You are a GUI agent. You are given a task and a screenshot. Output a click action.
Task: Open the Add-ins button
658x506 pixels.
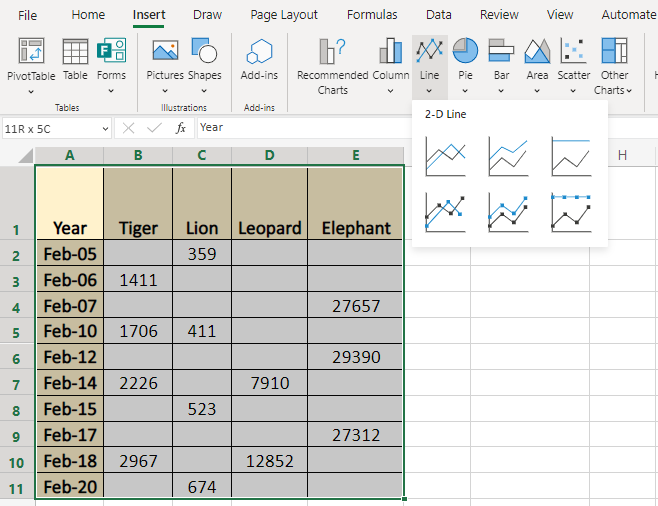point(259,60)
